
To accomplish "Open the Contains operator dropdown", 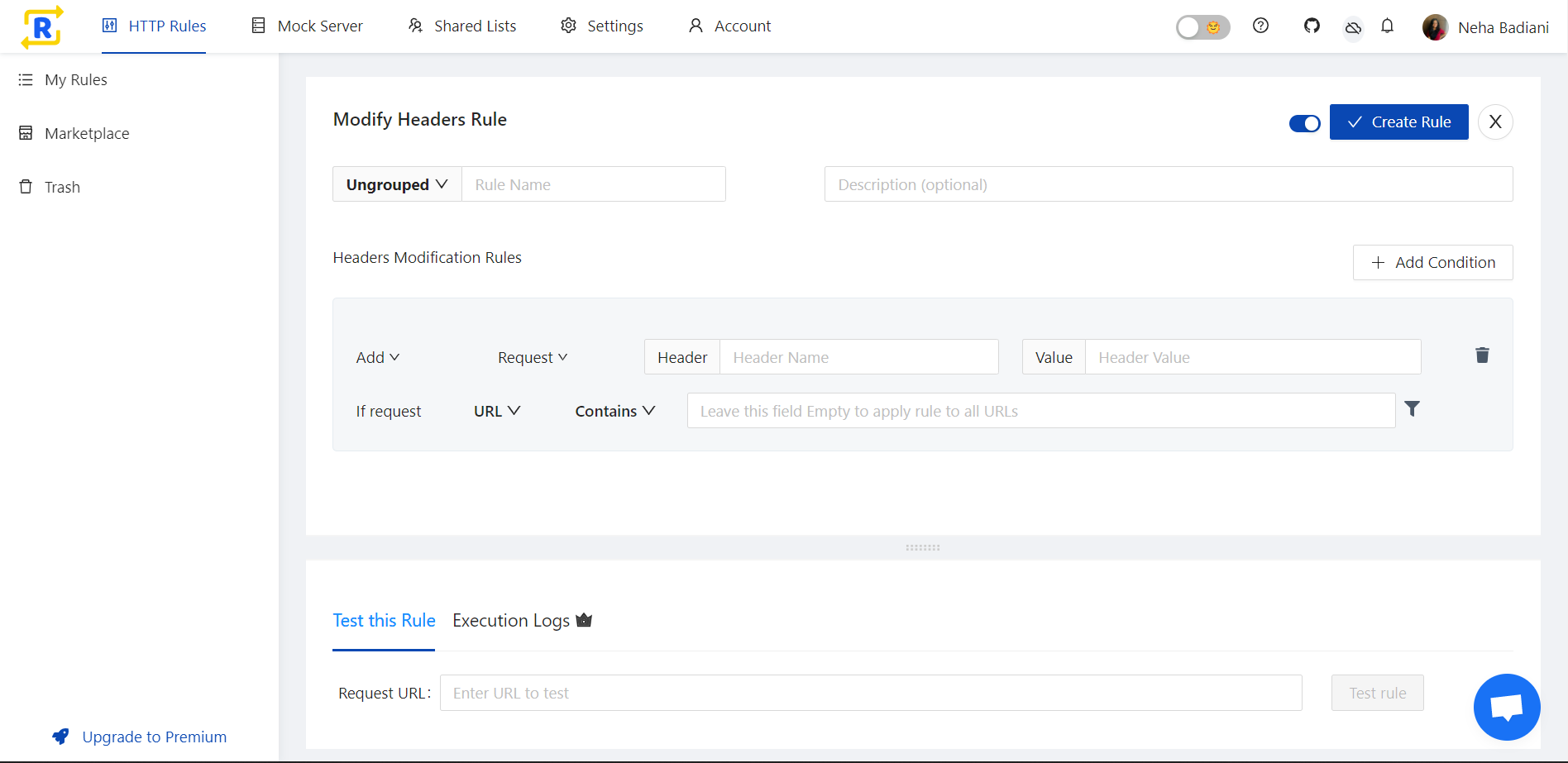I will click(614, 410).
